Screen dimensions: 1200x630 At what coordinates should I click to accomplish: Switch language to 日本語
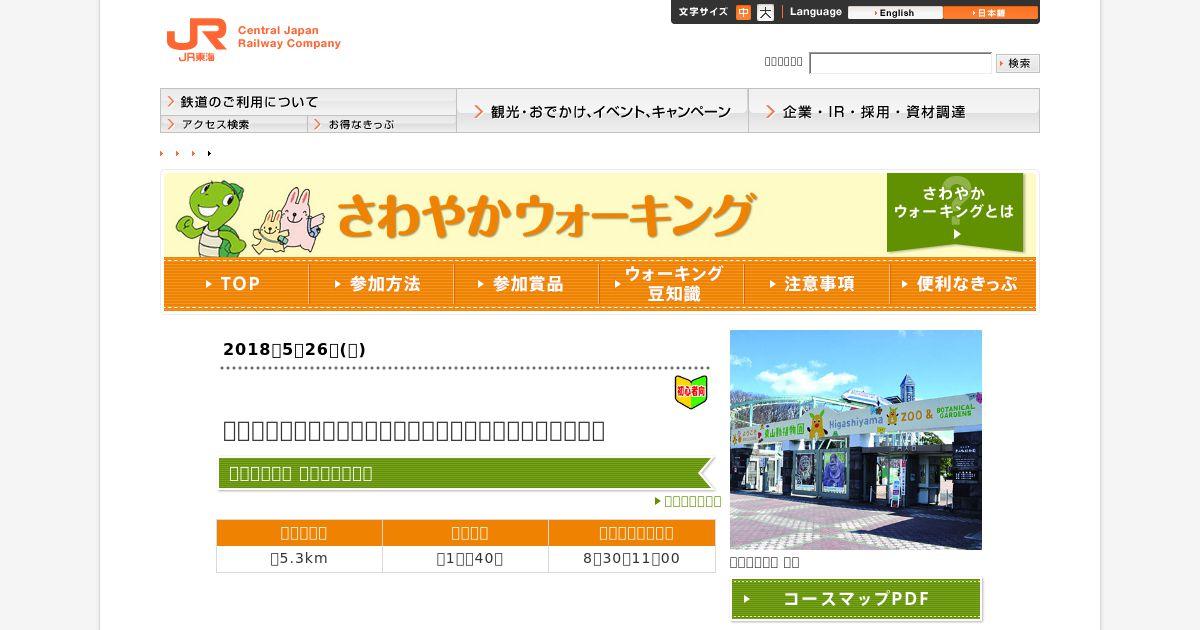(990, 13)
